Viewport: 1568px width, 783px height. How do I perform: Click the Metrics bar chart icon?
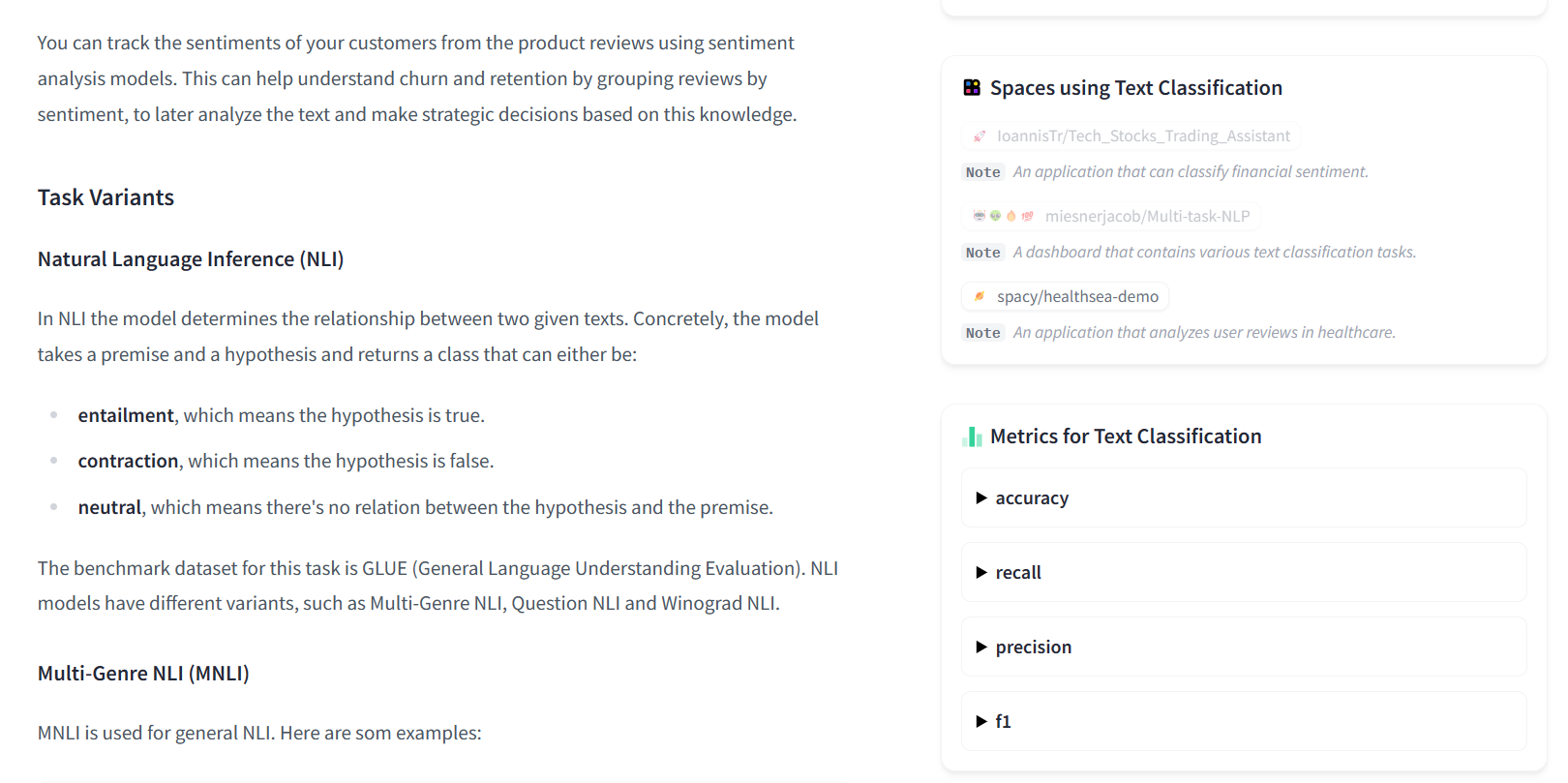972,437
